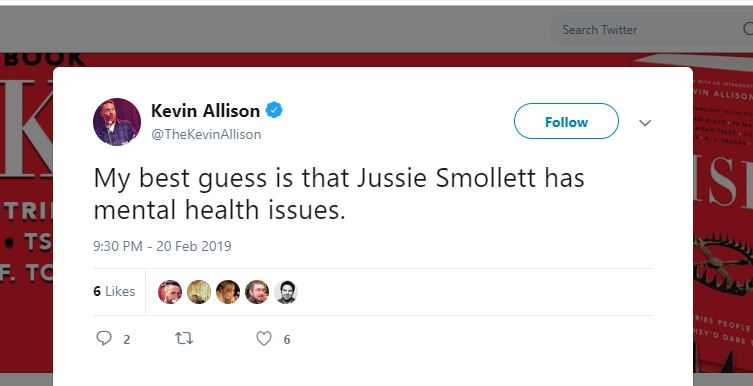This screenshot has height=386, width=753.
Task: Show the 6 Likes list
Action: (x=114, y=291)
